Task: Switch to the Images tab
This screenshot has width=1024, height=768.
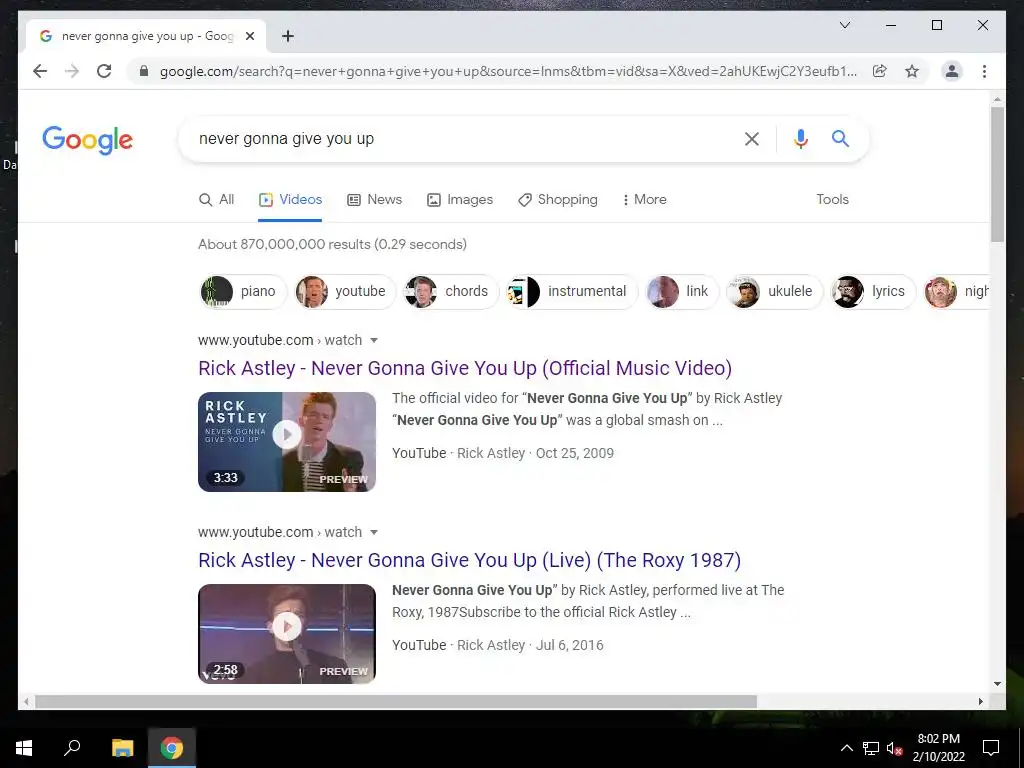Action: click(x=460, y=199)
